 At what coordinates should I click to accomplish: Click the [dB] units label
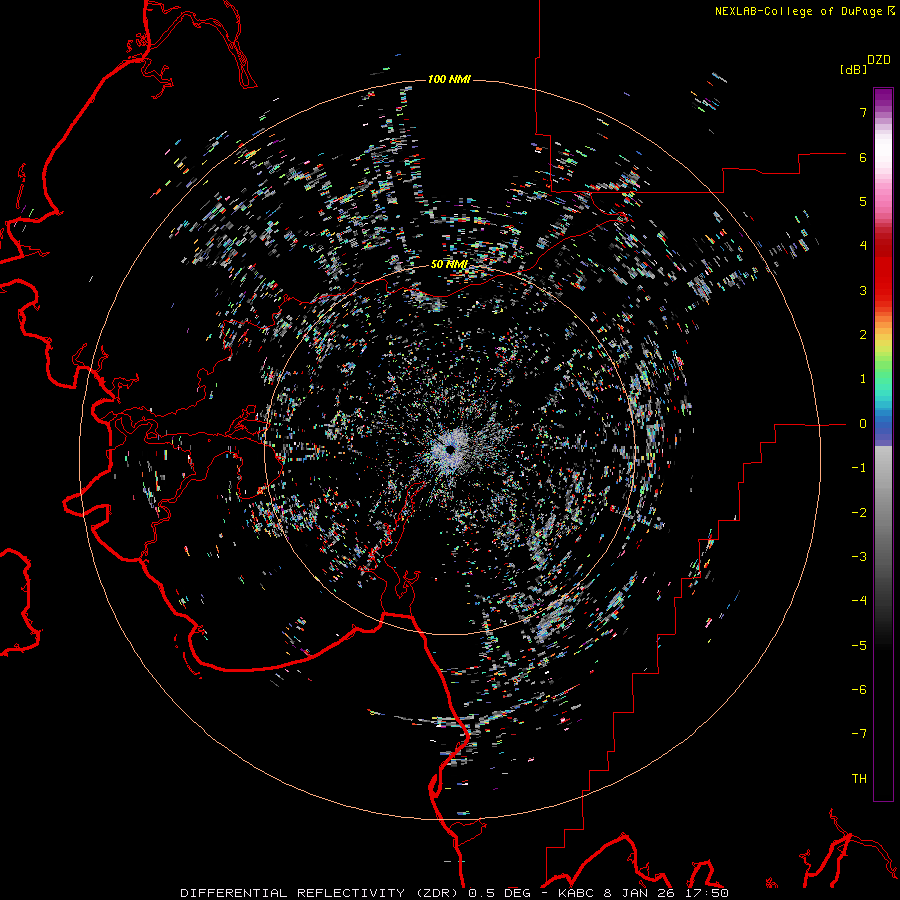[853, 70]
